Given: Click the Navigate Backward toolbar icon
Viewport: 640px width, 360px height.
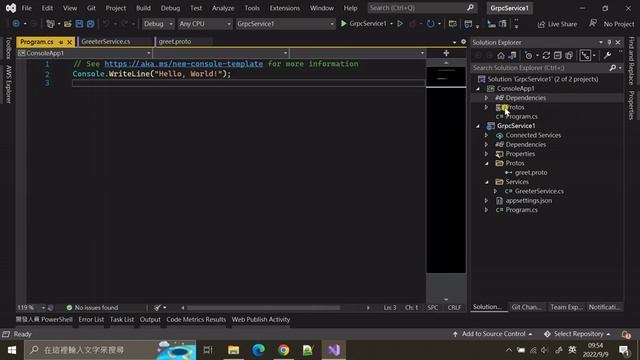Looking at the screenshot, I should tap(16, 24).
